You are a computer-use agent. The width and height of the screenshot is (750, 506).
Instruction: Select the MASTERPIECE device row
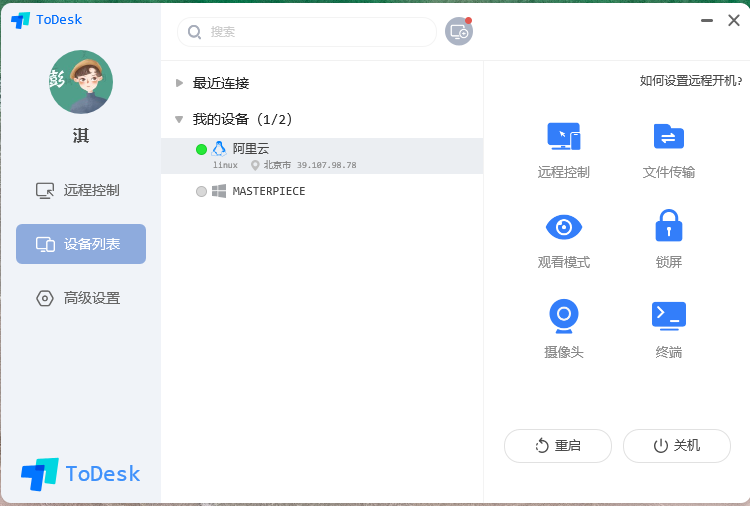322,191
